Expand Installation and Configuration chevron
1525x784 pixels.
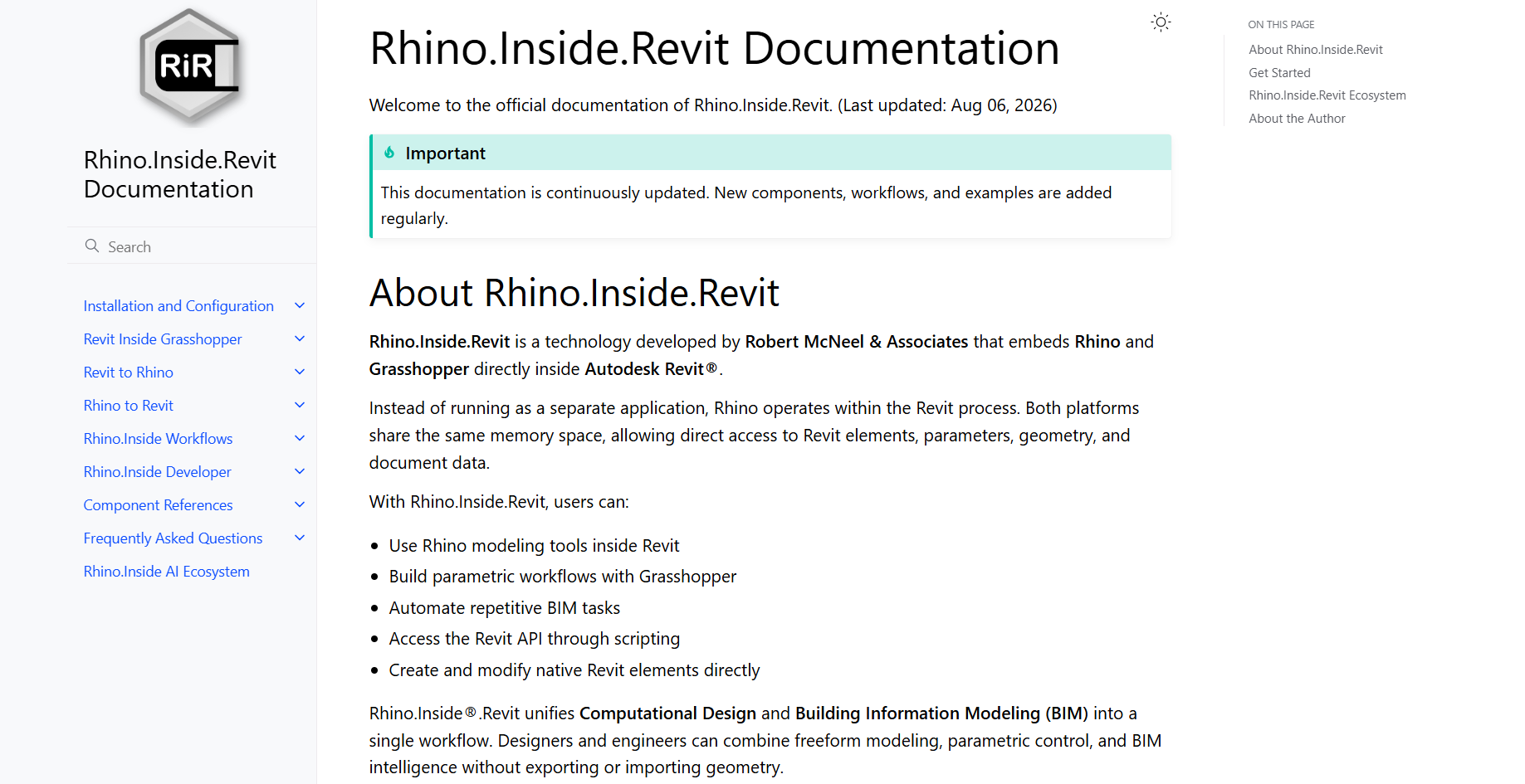(300, 306)
